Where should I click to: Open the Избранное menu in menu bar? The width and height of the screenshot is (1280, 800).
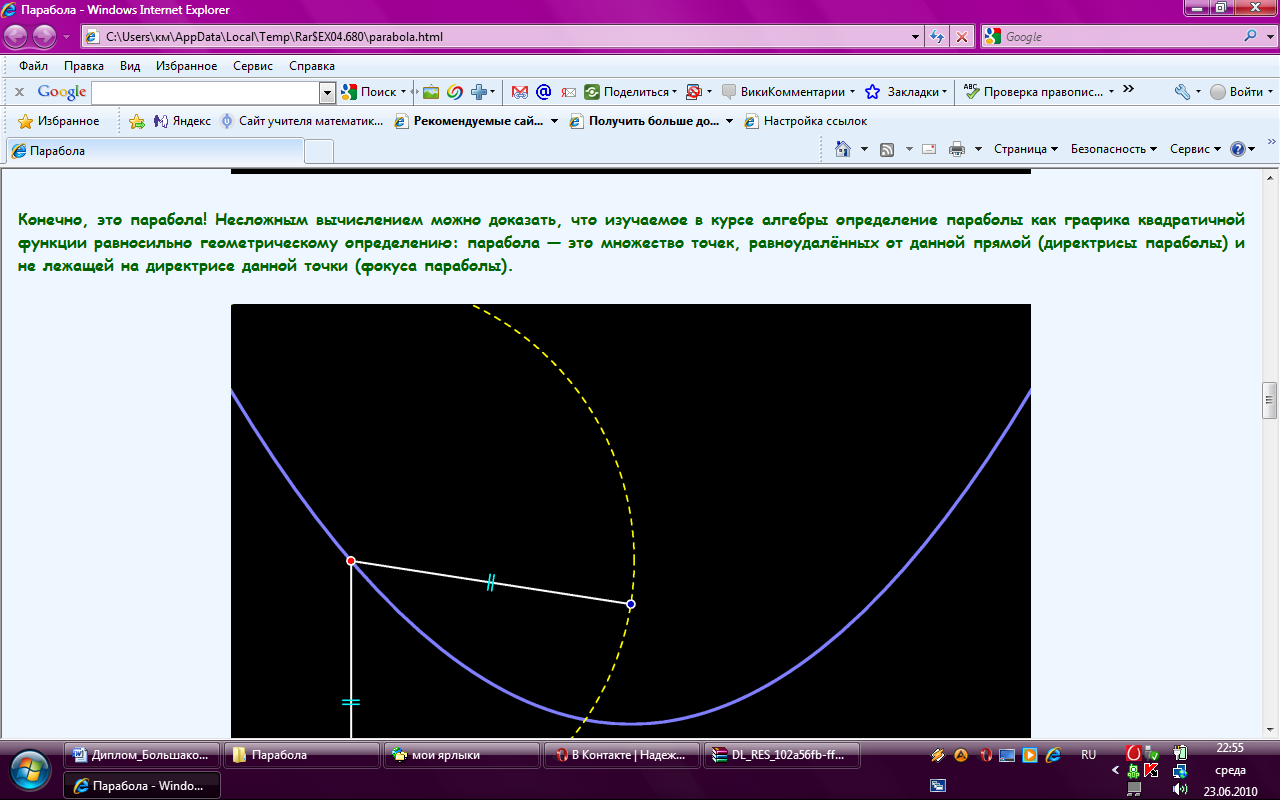click(187, 66)
